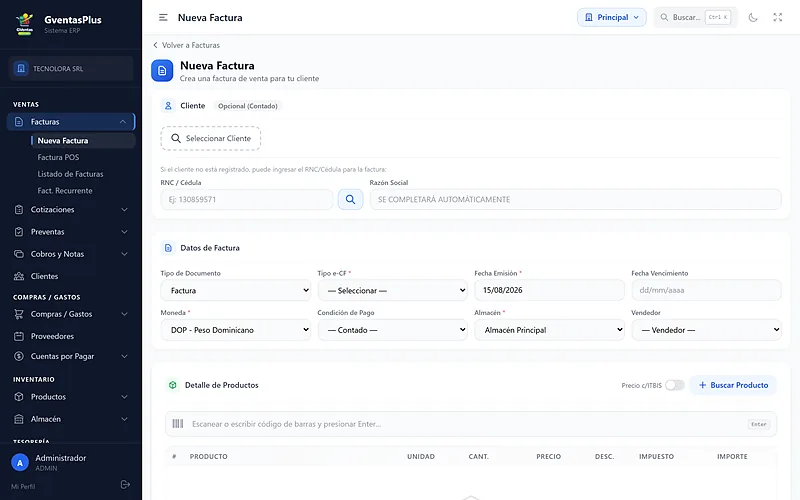Collapse the Facturas menu chevron
The height and width of the screenshot is (500, 800).
pos(123,122)
